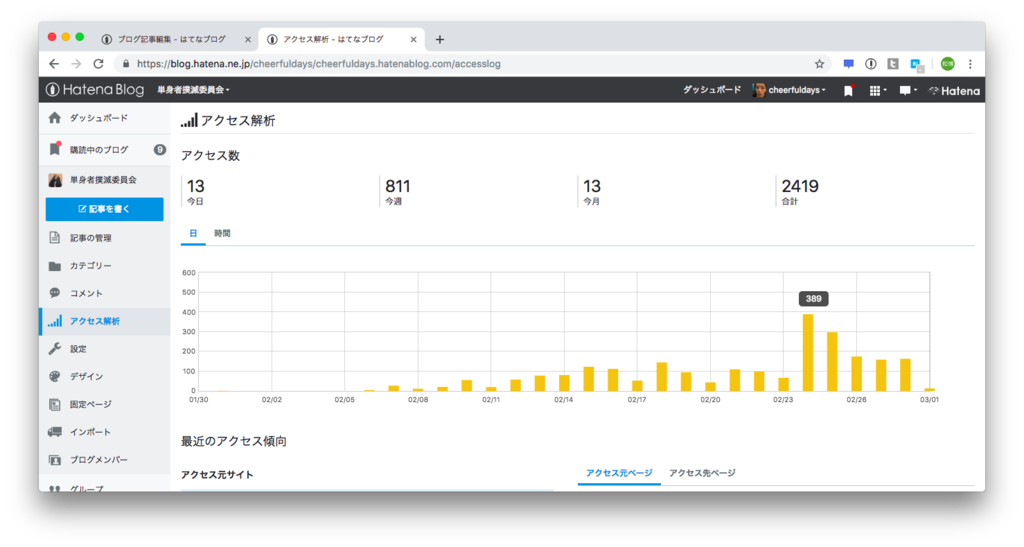The height and width of the screenshot is (547, 1024).
Task: Click the blue chat extension icon
Action: [x=848, y=64]
